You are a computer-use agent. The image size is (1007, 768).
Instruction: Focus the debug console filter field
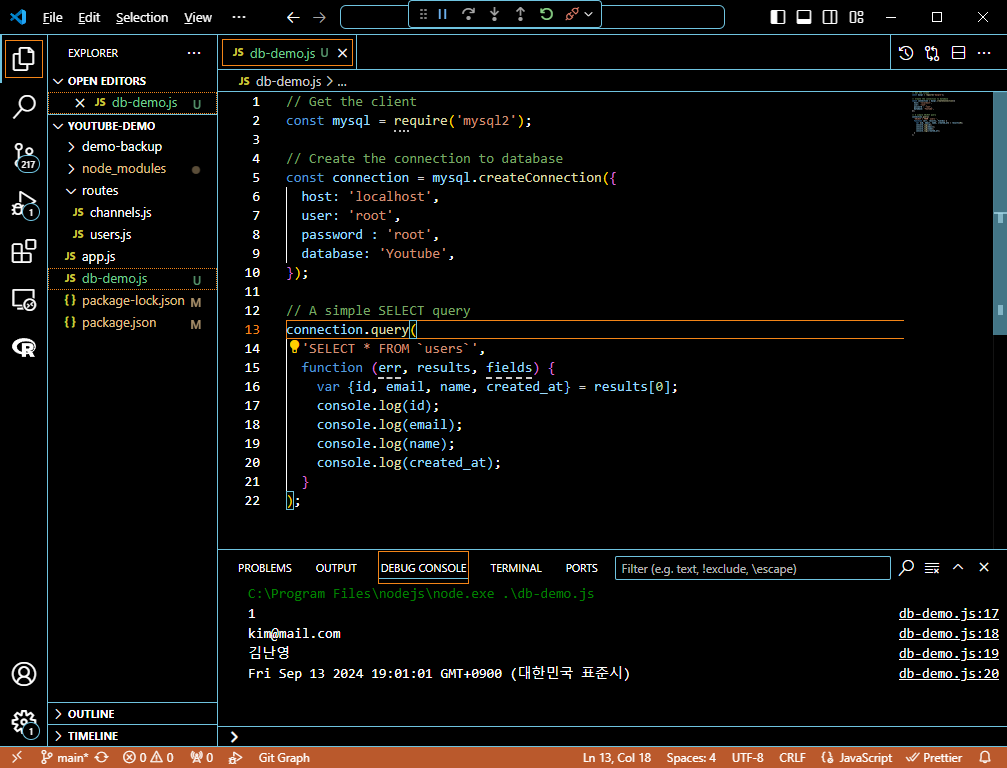point(752,568)
